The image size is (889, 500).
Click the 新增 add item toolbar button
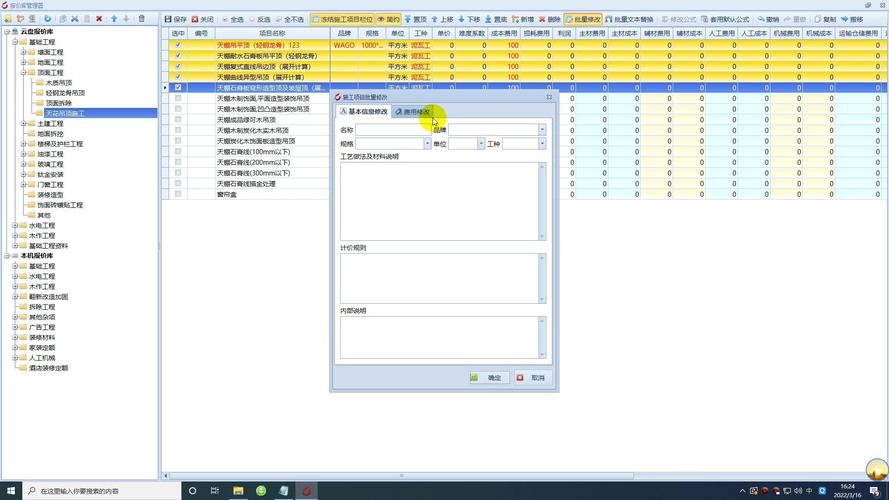tap(523, 19)
